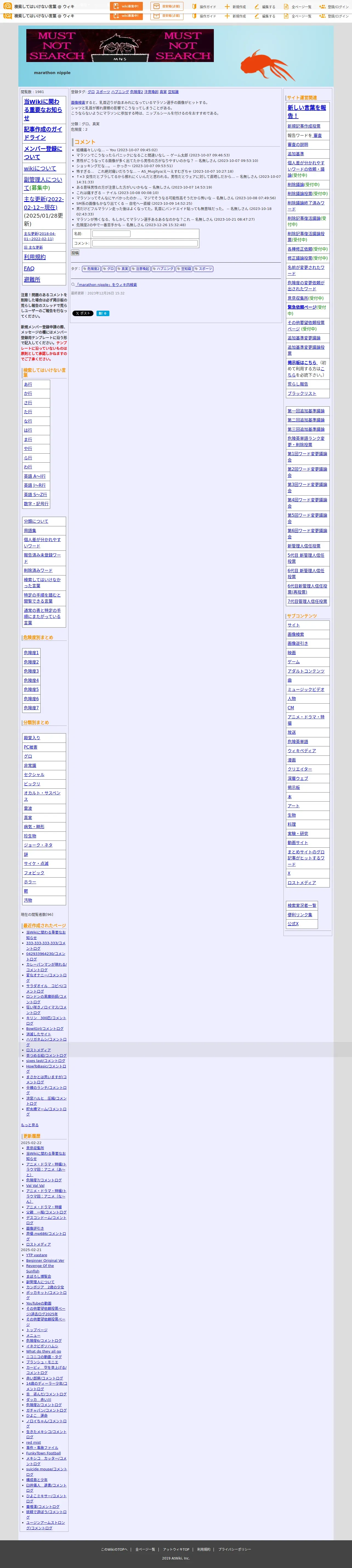Click the Hatena B! bookmark button
The width and height of the screenshot is (352, 1568).
click(103, 313)
